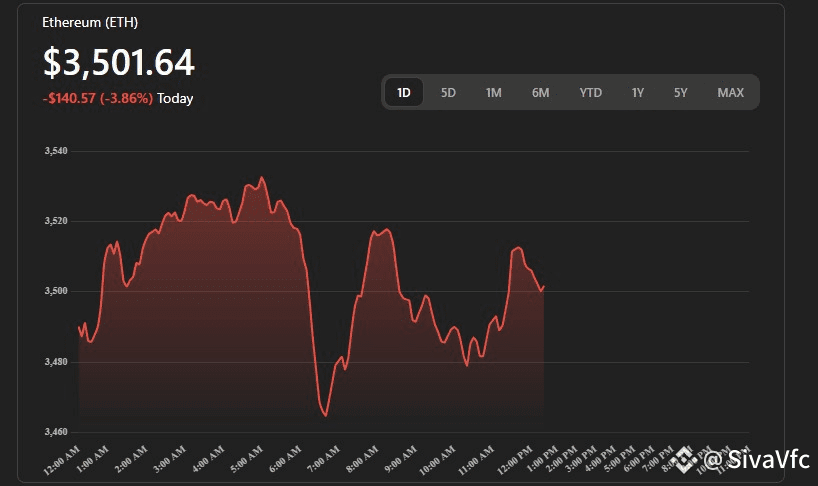
Task: Click the 10:00 AM x-axis label
Action: click(x=437, y=460)
